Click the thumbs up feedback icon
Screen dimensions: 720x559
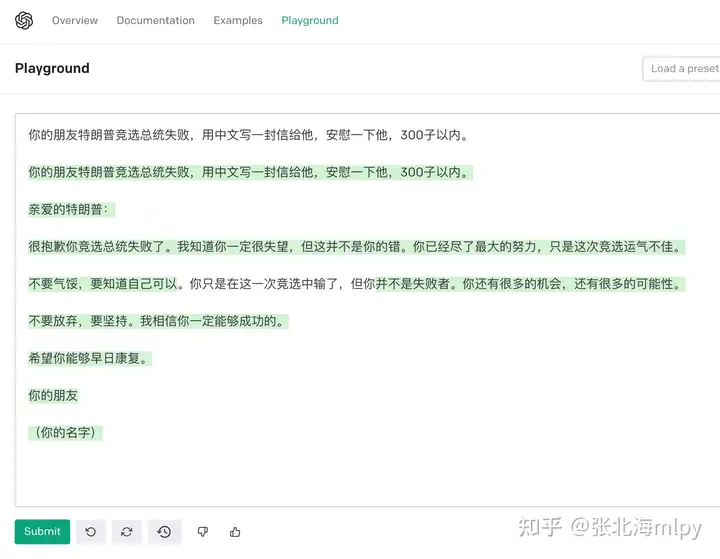[x=235, y=532]
